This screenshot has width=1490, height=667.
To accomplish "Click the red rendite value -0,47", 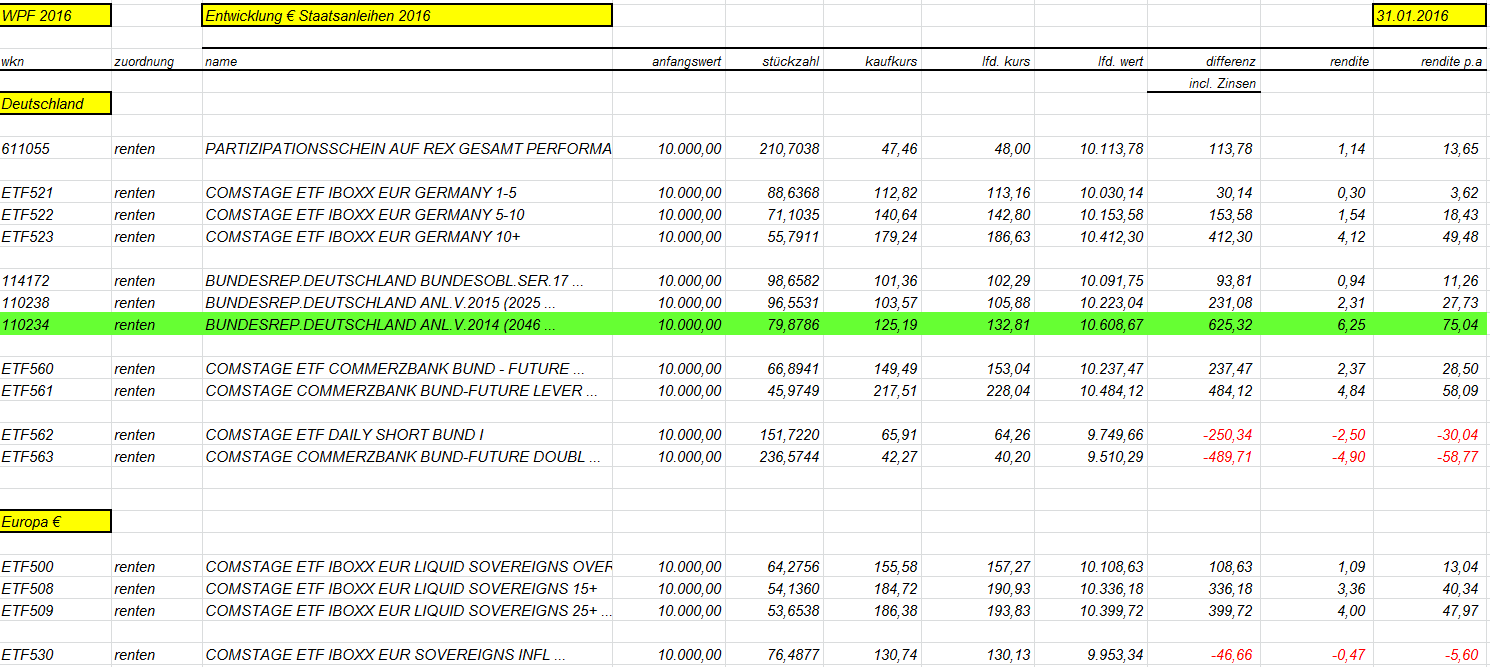I will (x=1350, y=655).
